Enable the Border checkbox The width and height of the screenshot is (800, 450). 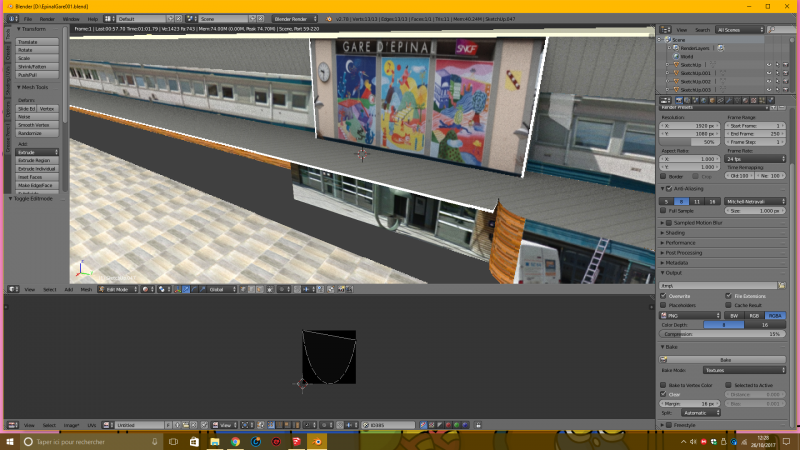663,176
